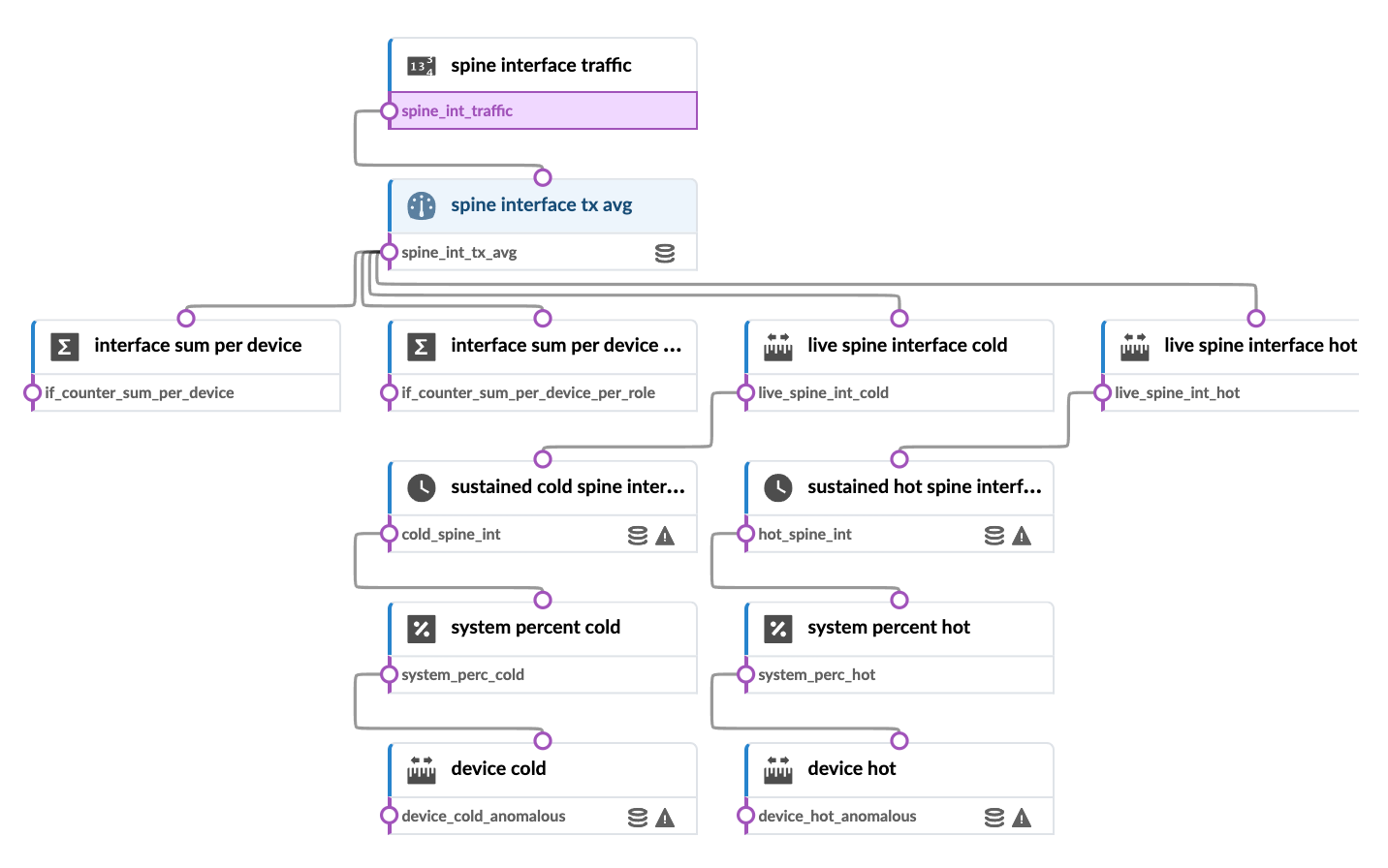Click the input port atop spine interface tx avg
Image resolution: width=1388 pixels, height=868 pixels.
(543, 177)
